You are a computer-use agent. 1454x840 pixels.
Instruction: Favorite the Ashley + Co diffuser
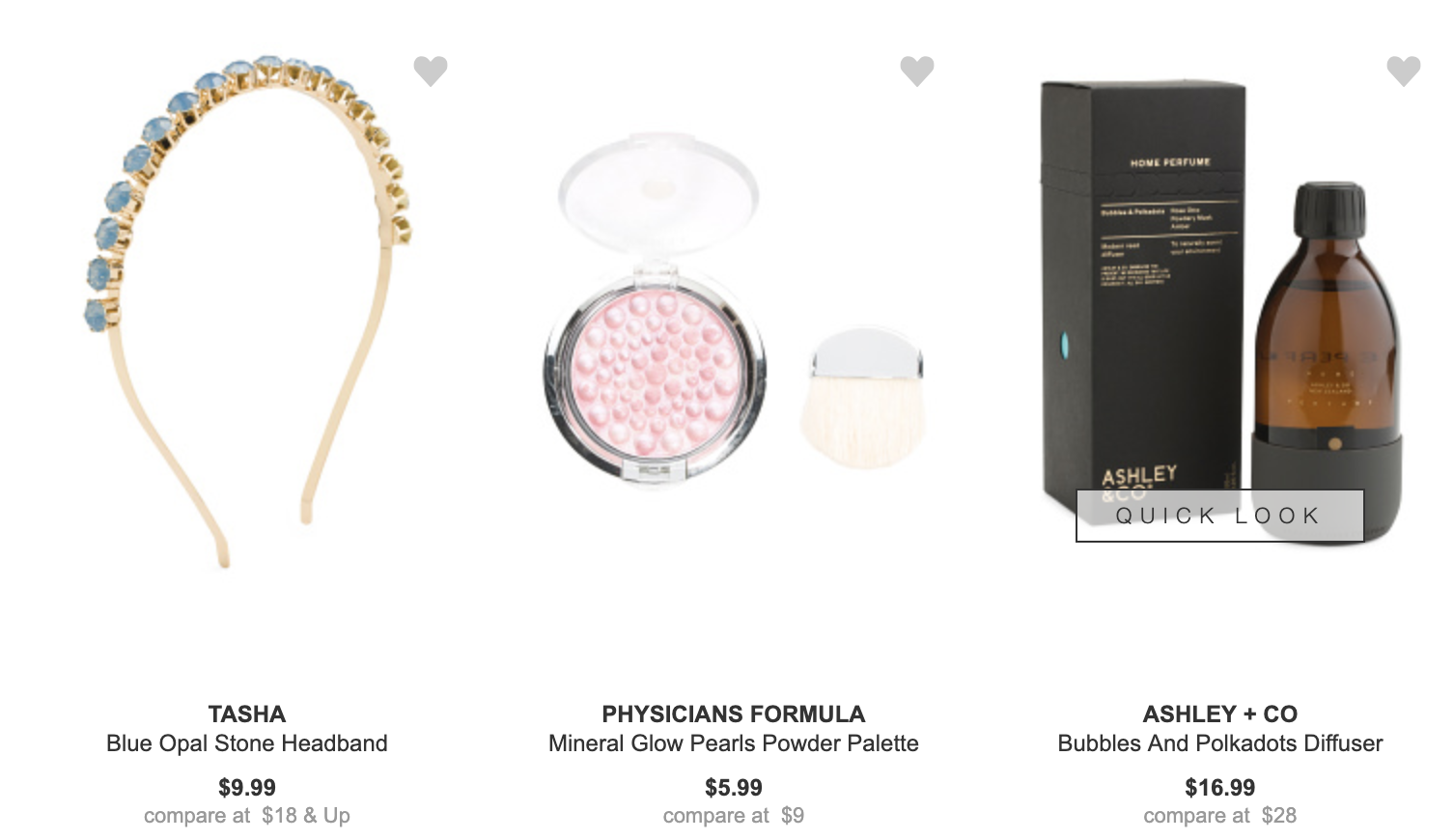1404,70
